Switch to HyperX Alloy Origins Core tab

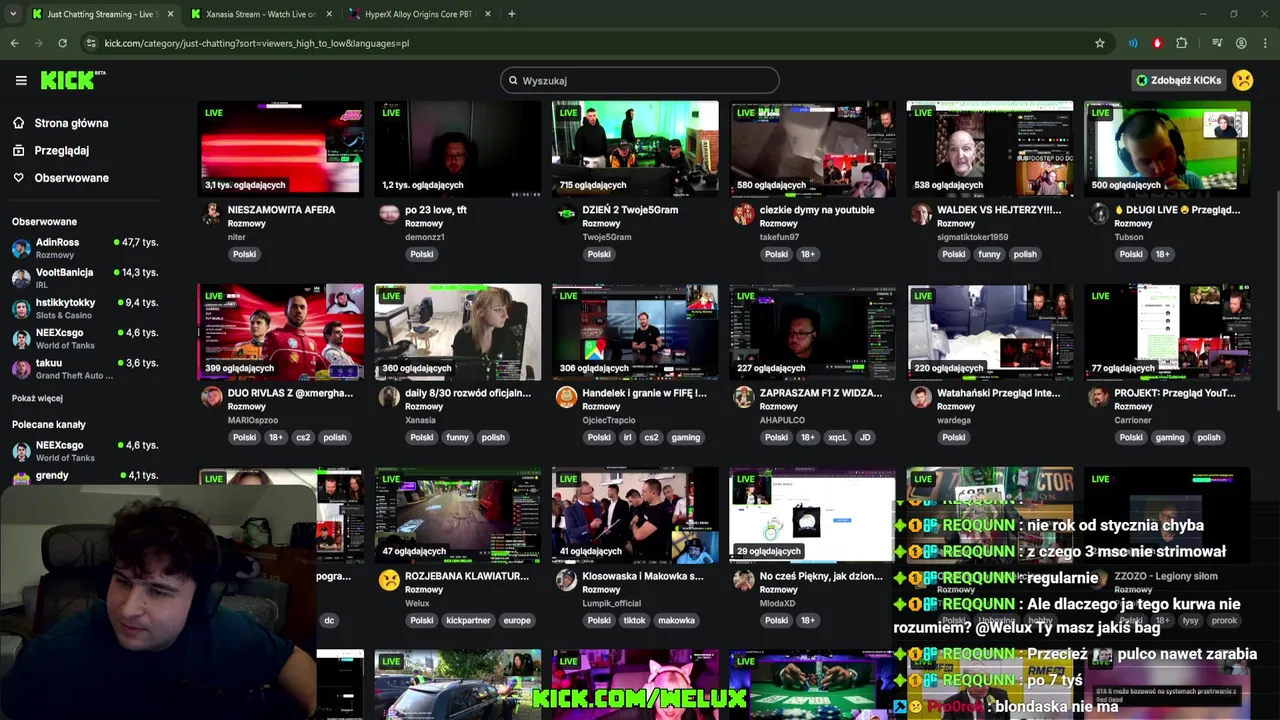click(419, 14)
